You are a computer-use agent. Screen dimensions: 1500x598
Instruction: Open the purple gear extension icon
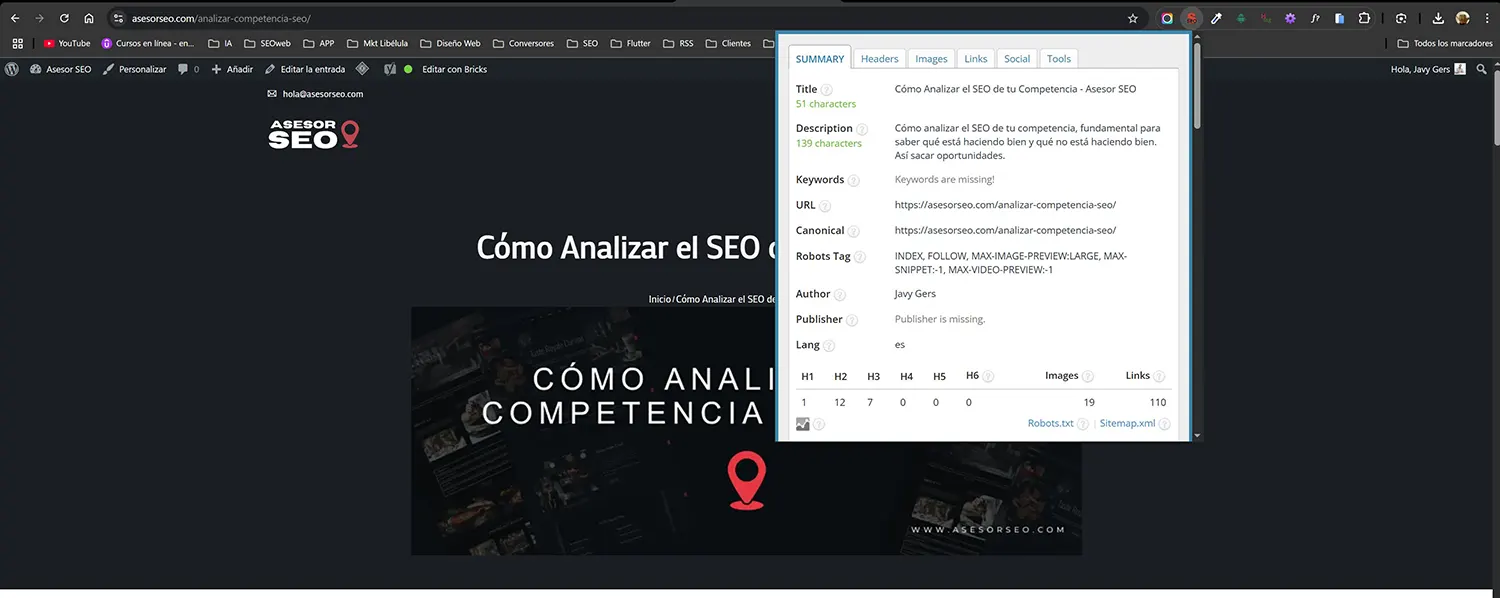pyautogui.click(x=1289, y=17)
